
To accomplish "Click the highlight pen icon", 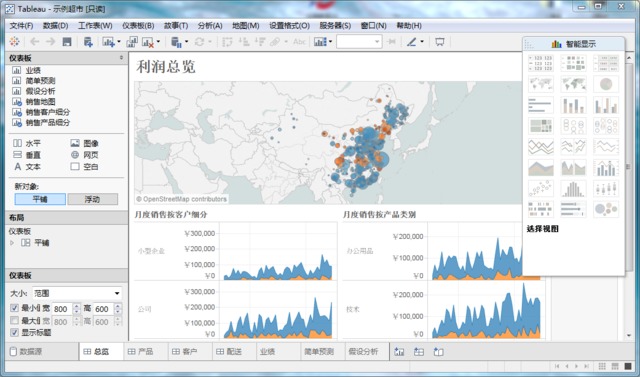I will [411, 42].
